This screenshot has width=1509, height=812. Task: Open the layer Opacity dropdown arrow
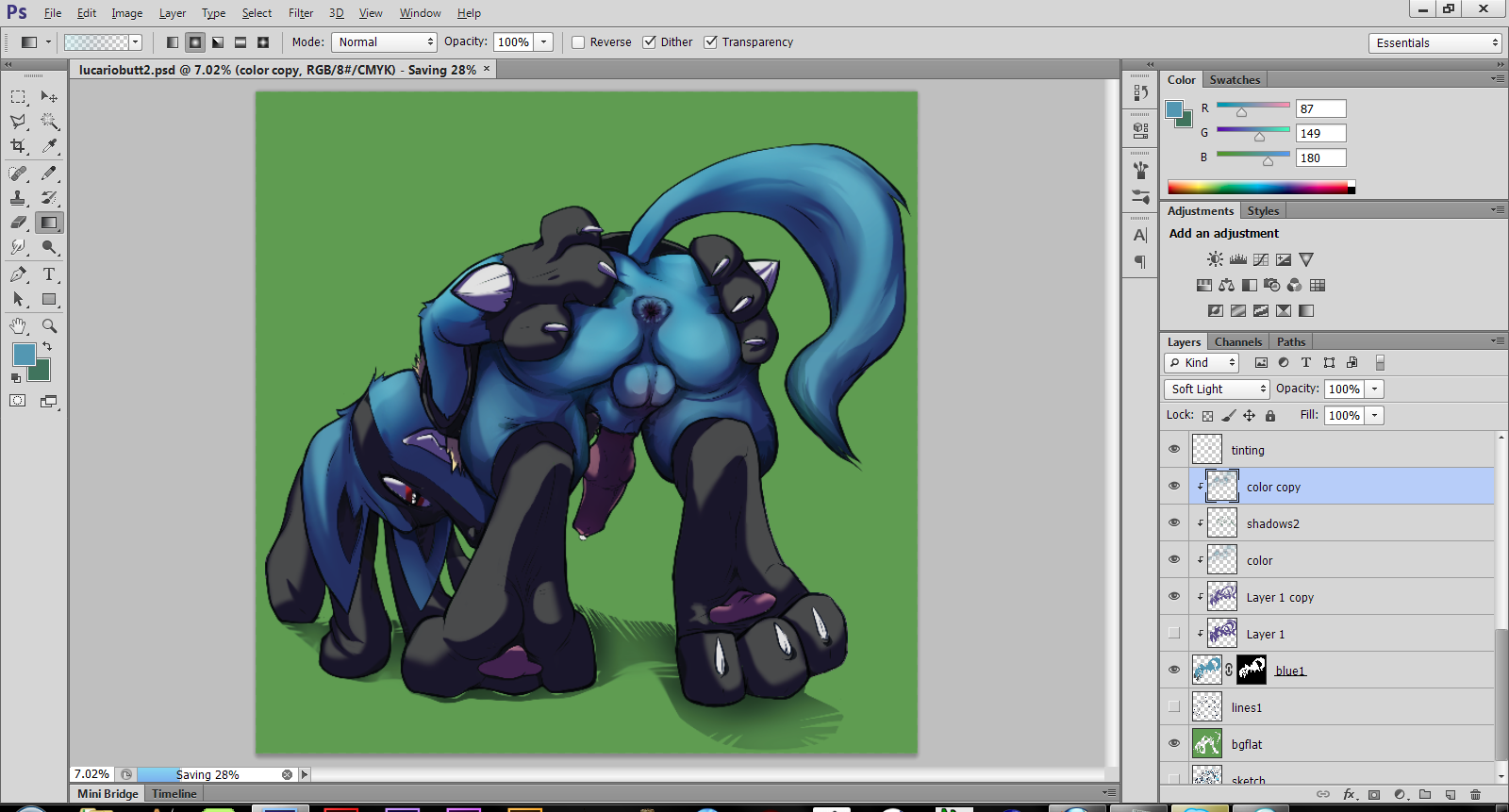pos(1374,389)
